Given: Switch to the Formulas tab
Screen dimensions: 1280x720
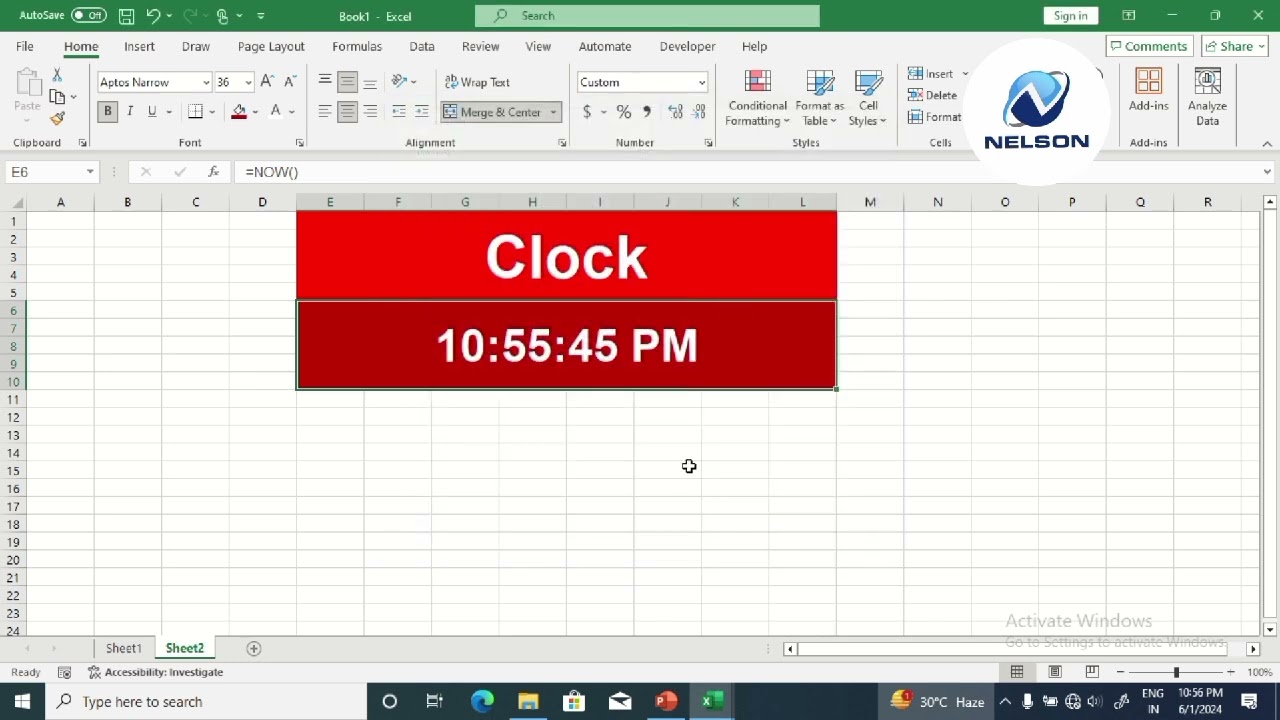Looking at the screenshot, I should 357,46.
